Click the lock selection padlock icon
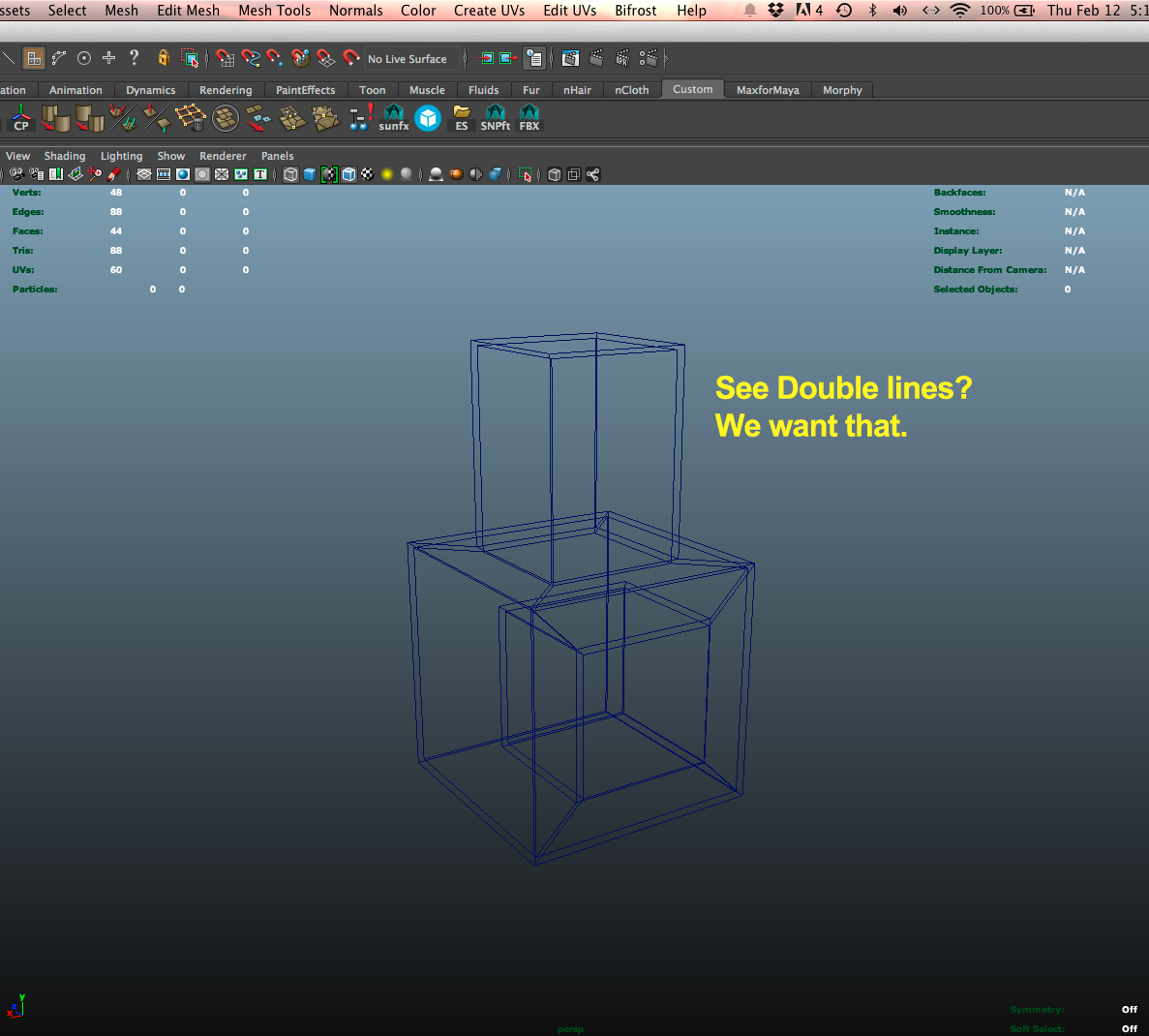This screenshot has width=1149, height=1036. coord(164,58)
